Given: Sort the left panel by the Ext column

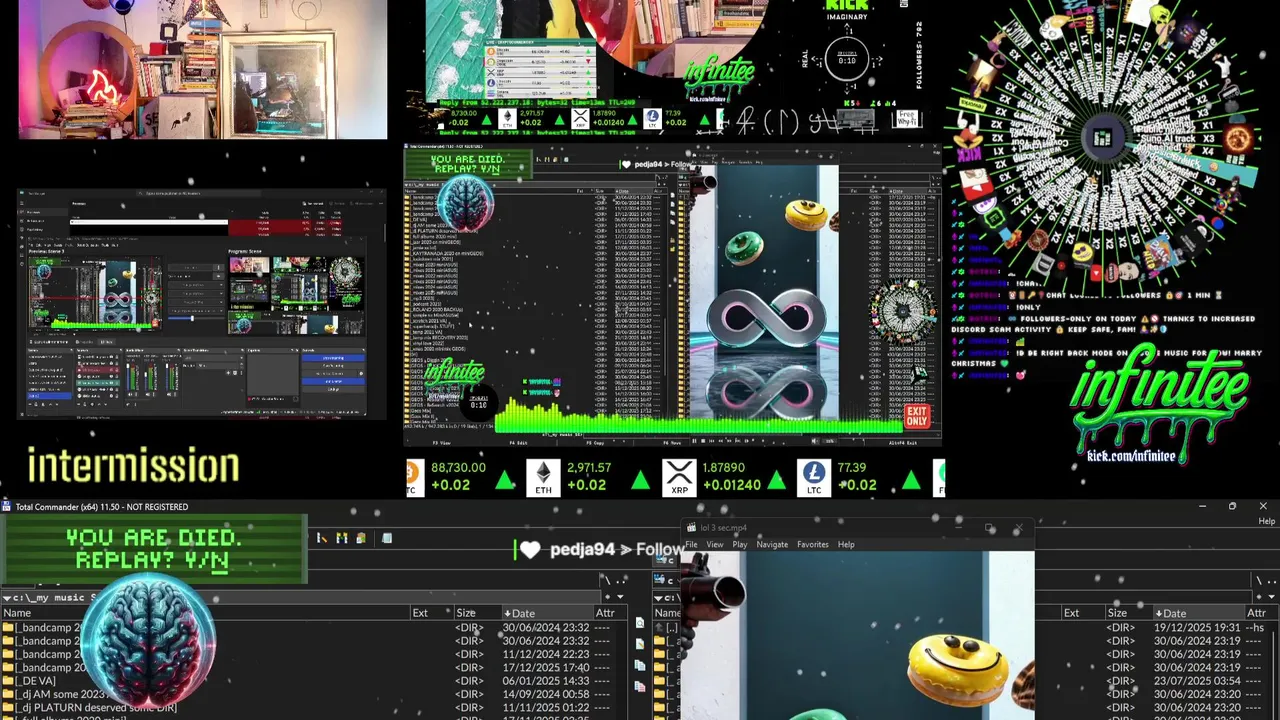Looking at the screenshot, I should pyautogui.click(x=431, y=613).
